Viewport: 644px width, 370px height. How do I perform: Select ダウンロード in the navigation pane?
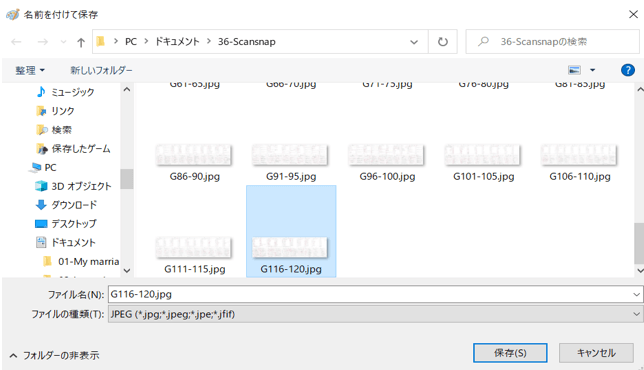pos(74,205)
